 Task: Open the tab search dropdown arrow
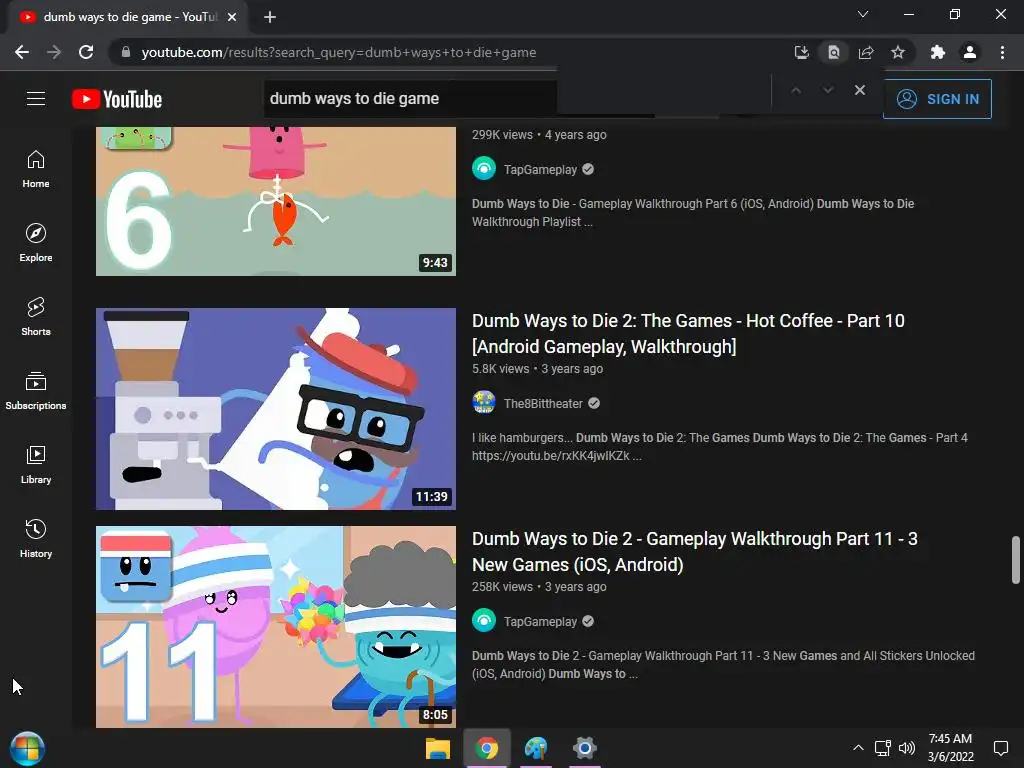click(x=863, y=14)
